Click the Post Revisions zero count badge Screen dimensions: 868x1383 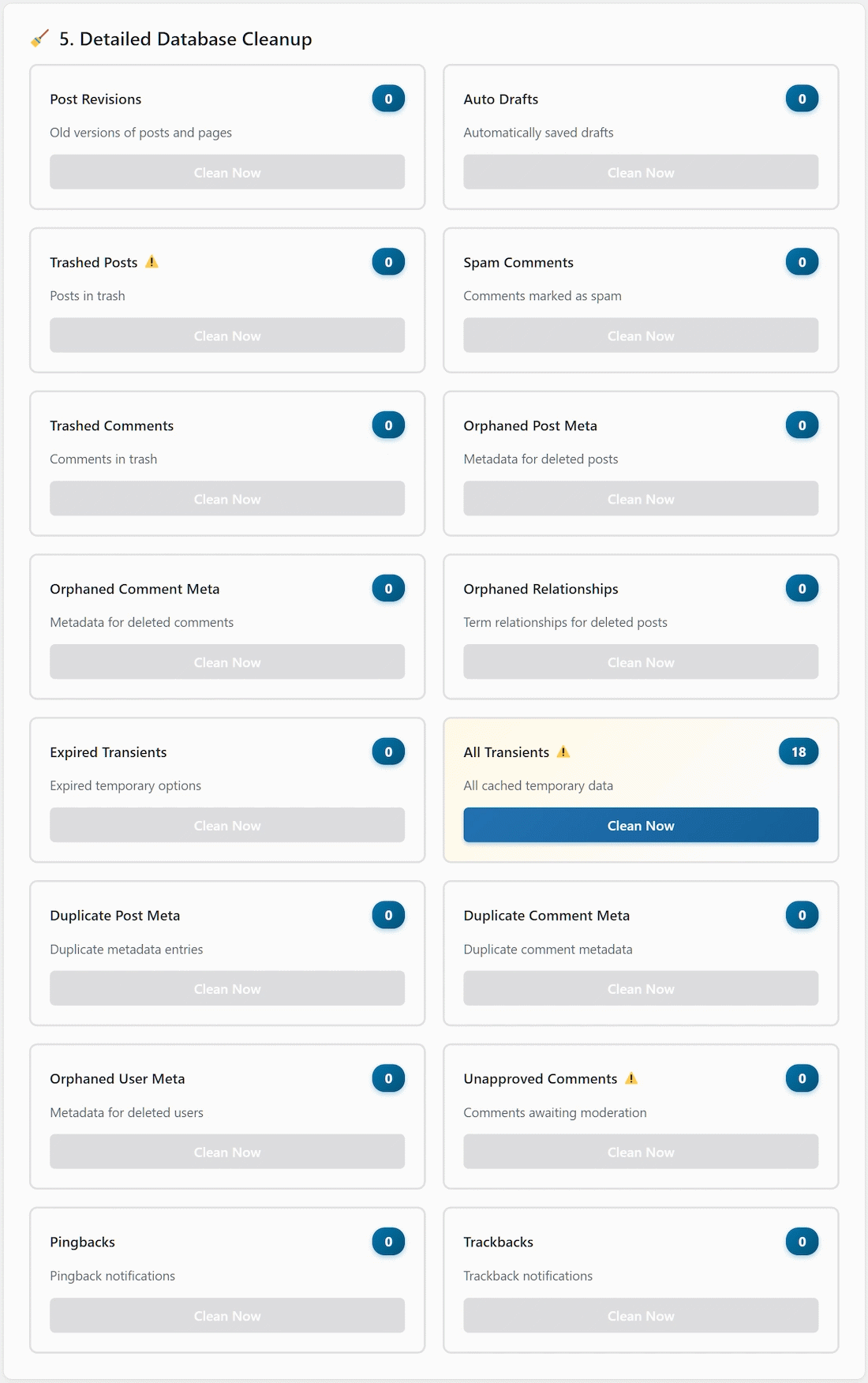click(x=388, y=99)
